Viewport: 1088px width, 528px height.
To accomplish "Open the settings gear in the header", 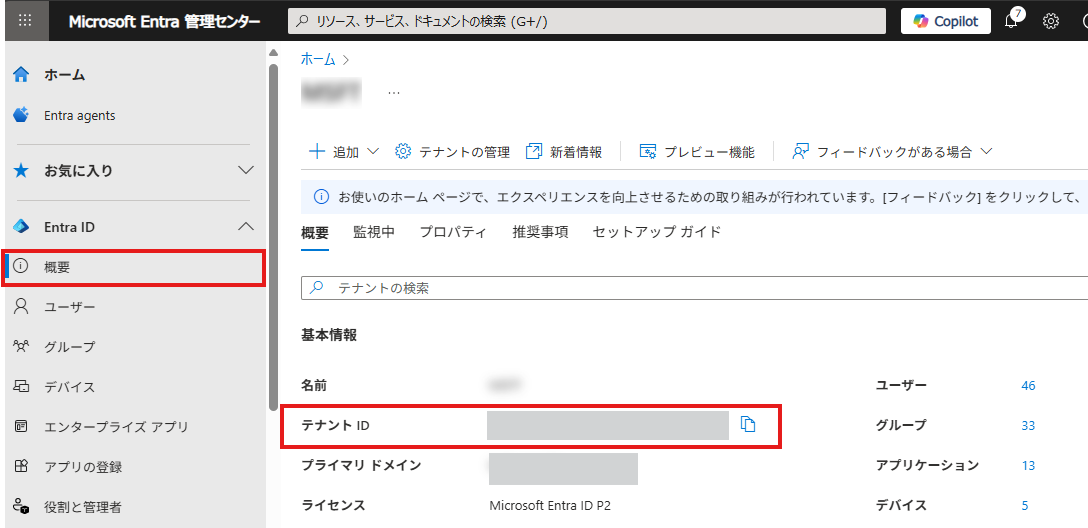I will [x=1051, y=22].
